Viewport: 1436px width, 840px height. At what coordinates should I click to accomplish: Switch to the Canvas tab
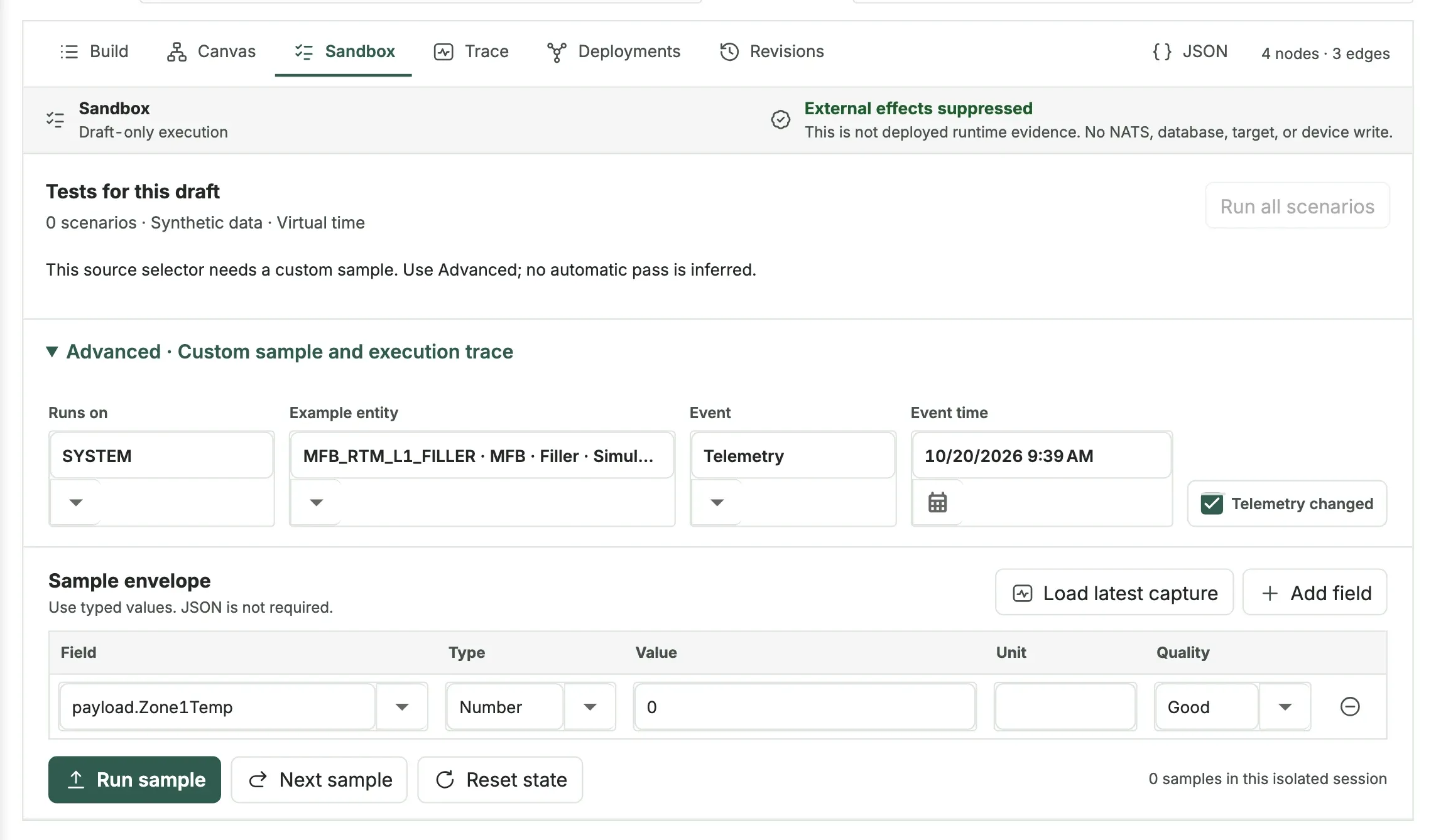[212, 51]
